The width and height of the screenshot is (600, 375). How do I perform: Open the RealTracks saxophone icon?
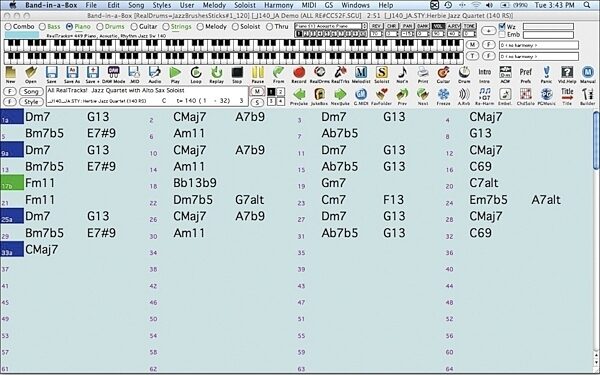[x=340, y=74]
